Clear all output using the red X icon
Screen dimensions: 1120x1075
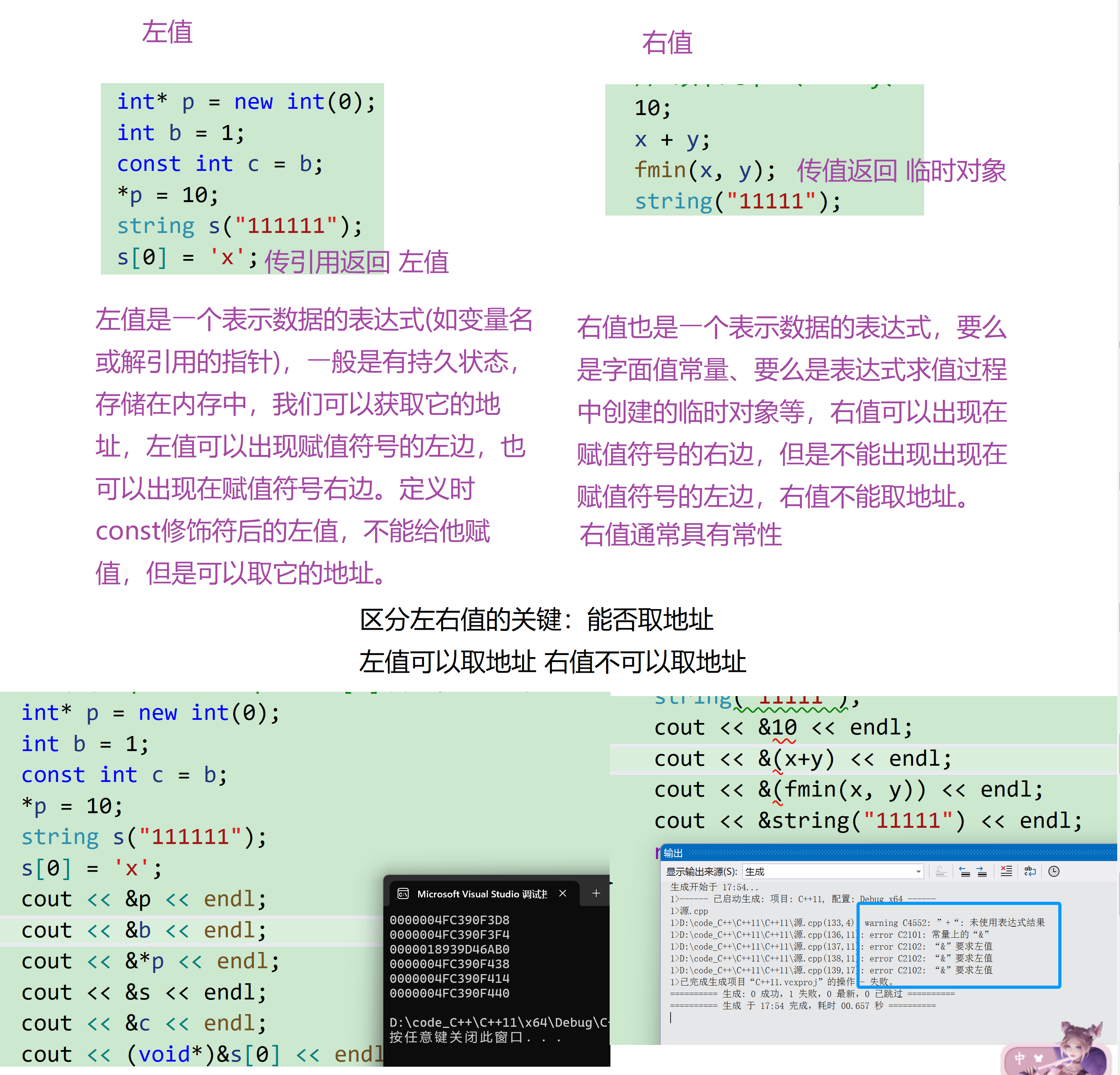tap(1006, 872)
